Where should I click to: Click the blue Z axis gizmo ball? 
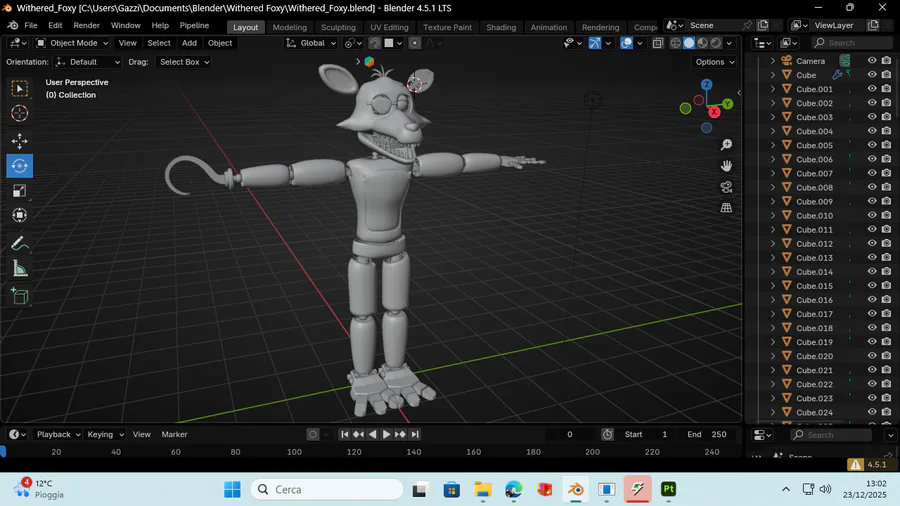click(x=707, y=84)
